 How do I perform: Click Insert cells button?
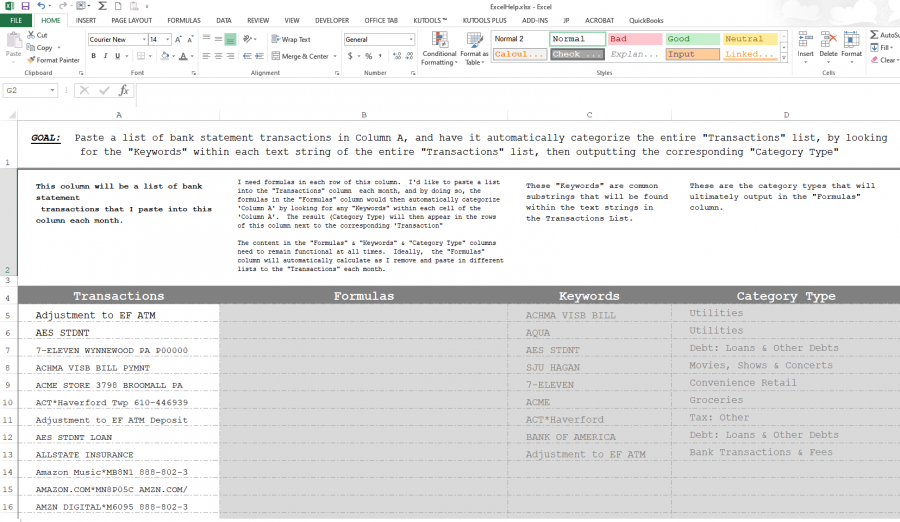[x=805, y=46]
